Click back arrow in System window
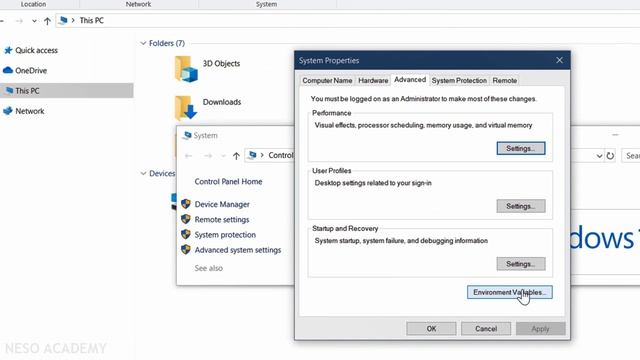Viewport: 640px width, 360px height. click(189, 156)
